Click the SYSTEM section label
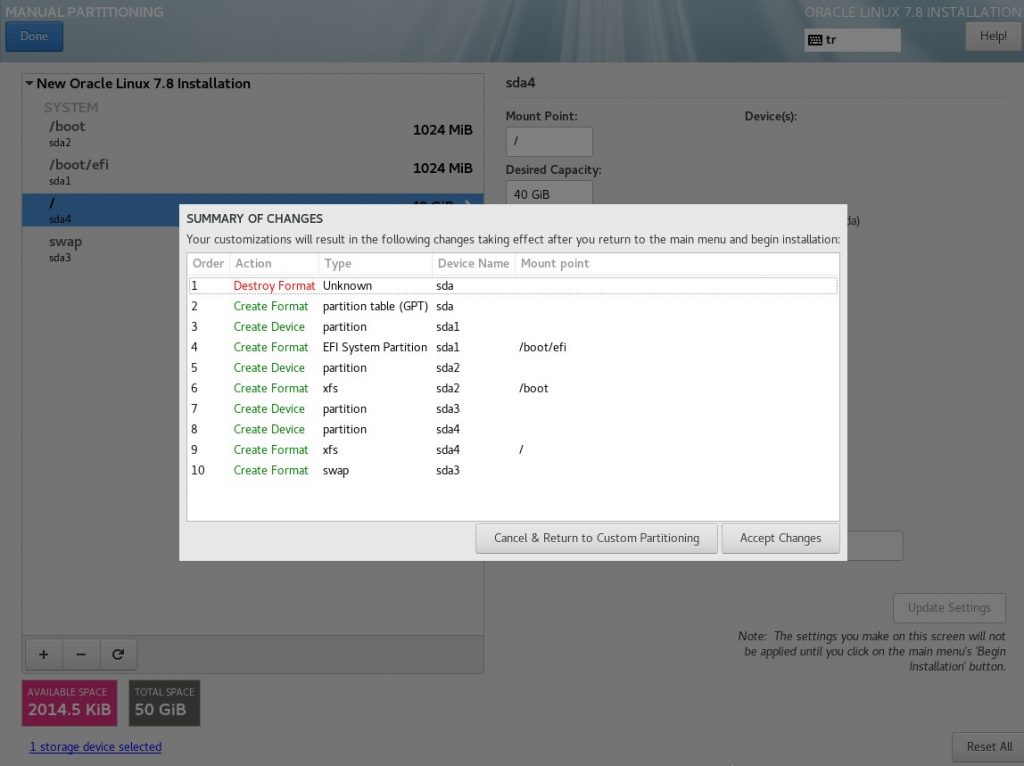1024x766 pixels. [71, 108]
